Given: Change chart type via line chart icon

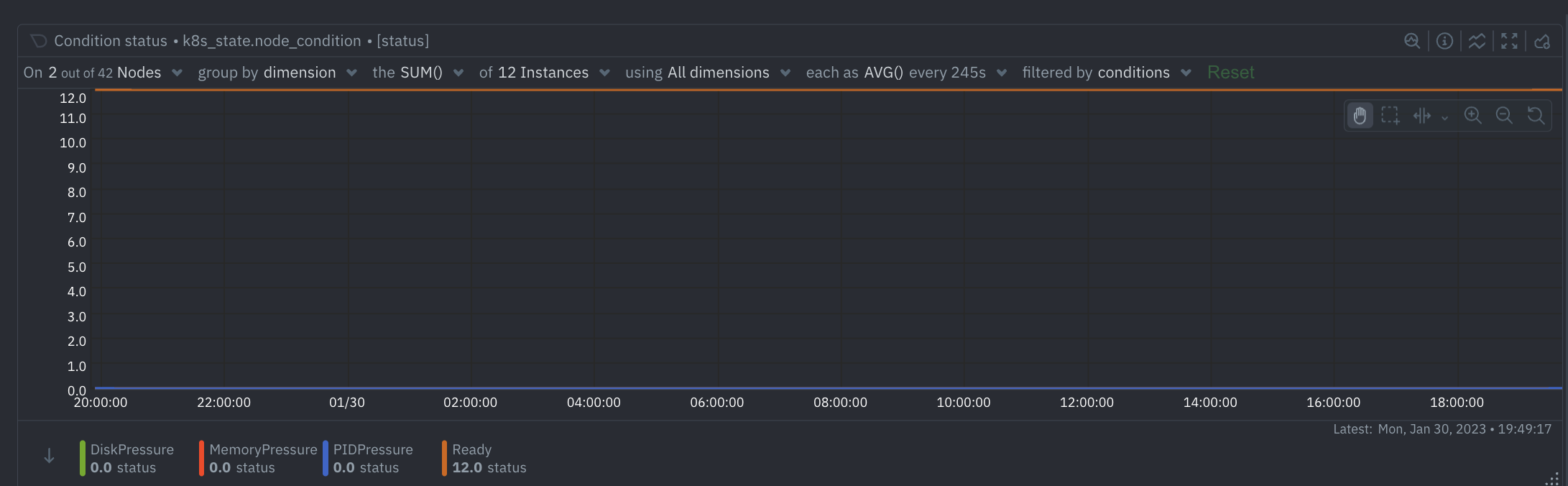Looking at the screenshot, I should pos(1477,41).
